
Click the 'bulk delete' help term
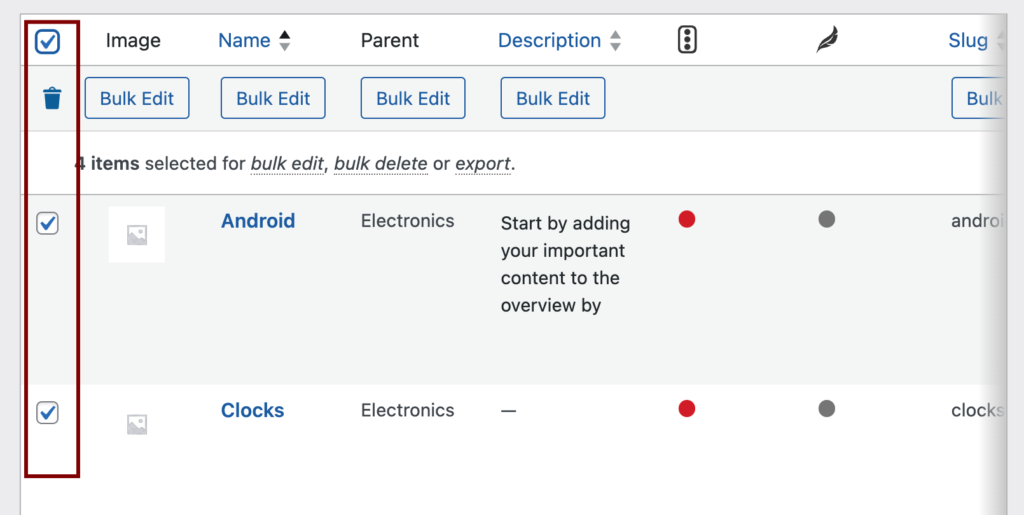tap(381, 164)
